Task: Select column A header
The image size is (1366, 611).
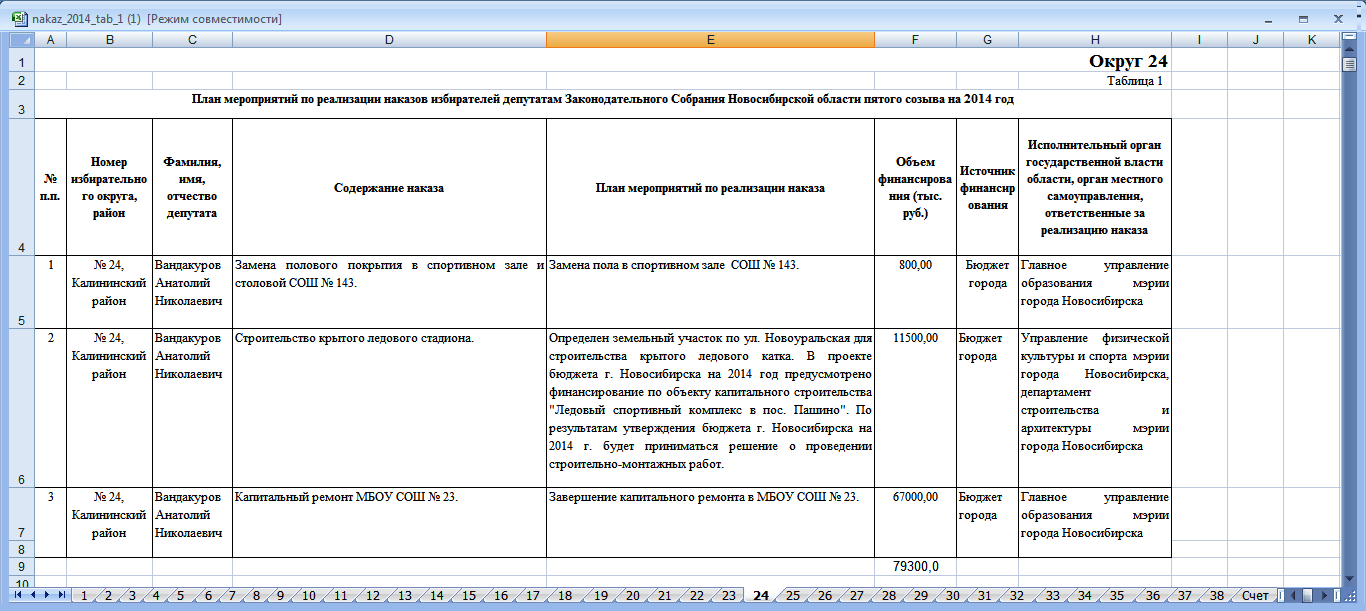Action: (x=51, y=39)
